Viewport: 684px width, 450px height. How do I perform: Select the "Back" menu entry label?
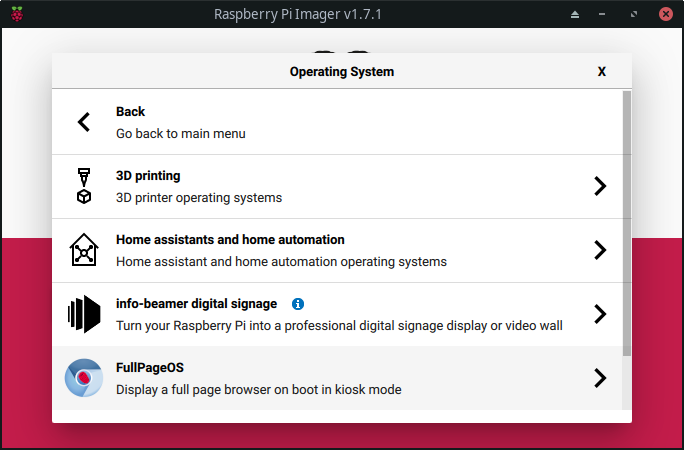pyautogui.click(x=130, y=112)
